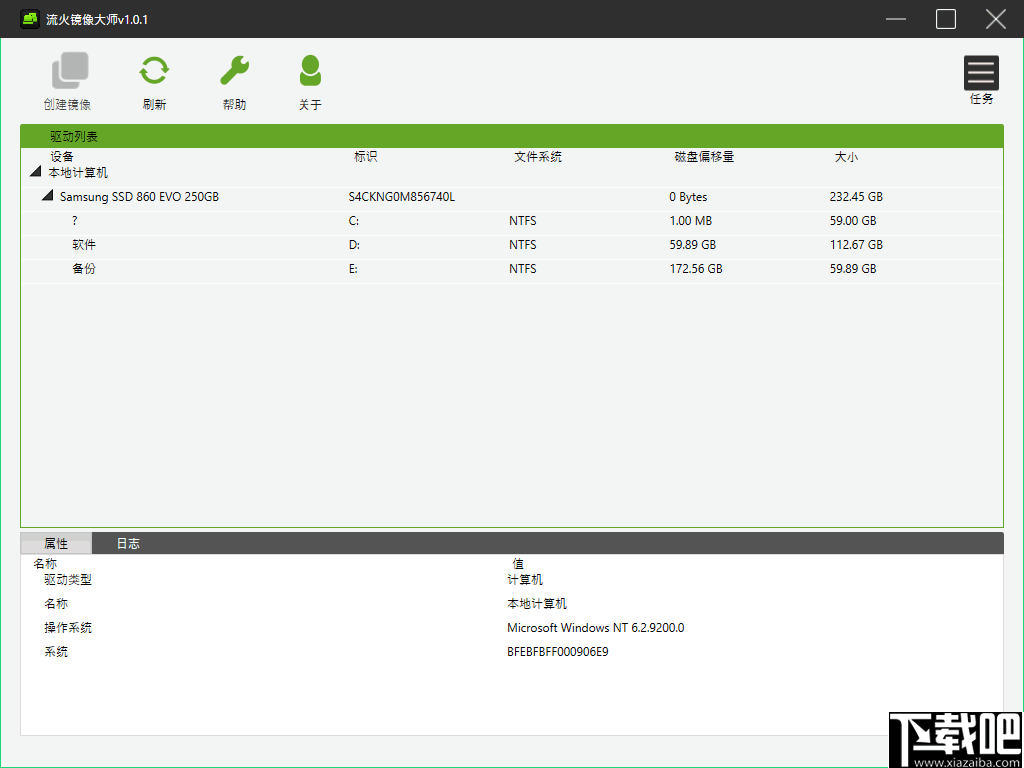Click the 大小 column header
The image size is (1024, 768).
pos(846,157)
